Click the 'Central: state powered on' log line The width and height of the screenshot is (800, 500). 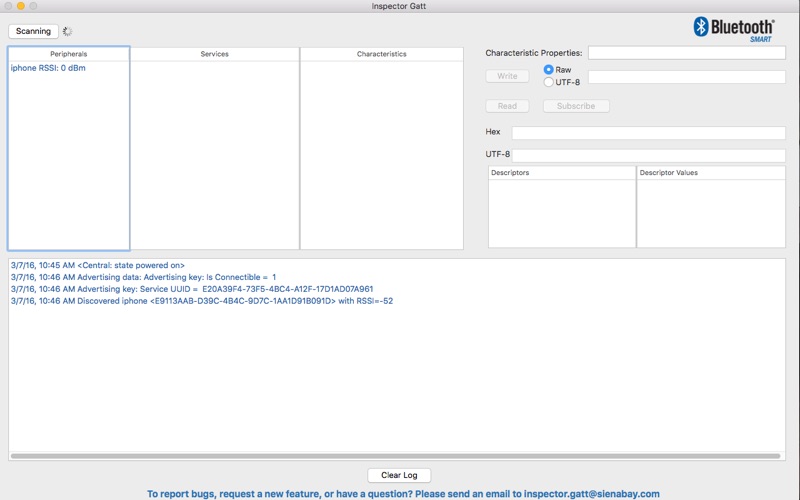pos(98,265)
